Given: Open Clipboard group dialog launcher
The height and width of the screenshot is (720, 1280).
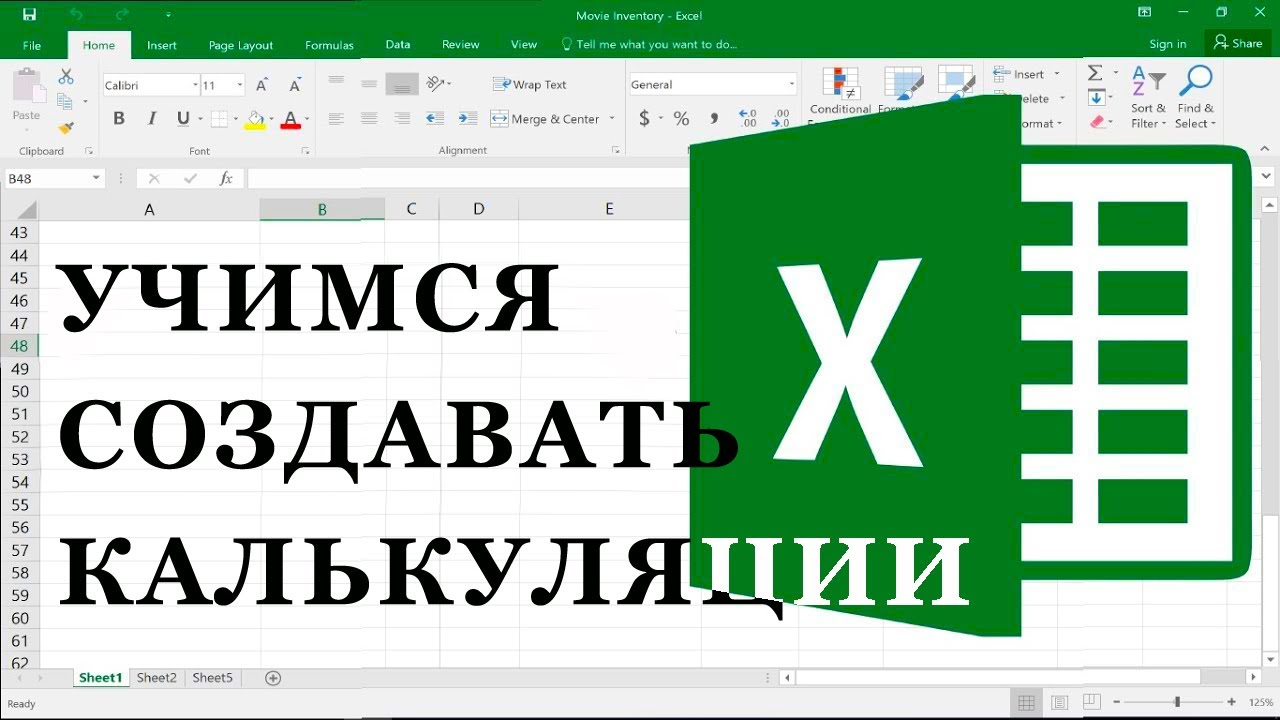Looking at the screenshot, I should point(89,151).
